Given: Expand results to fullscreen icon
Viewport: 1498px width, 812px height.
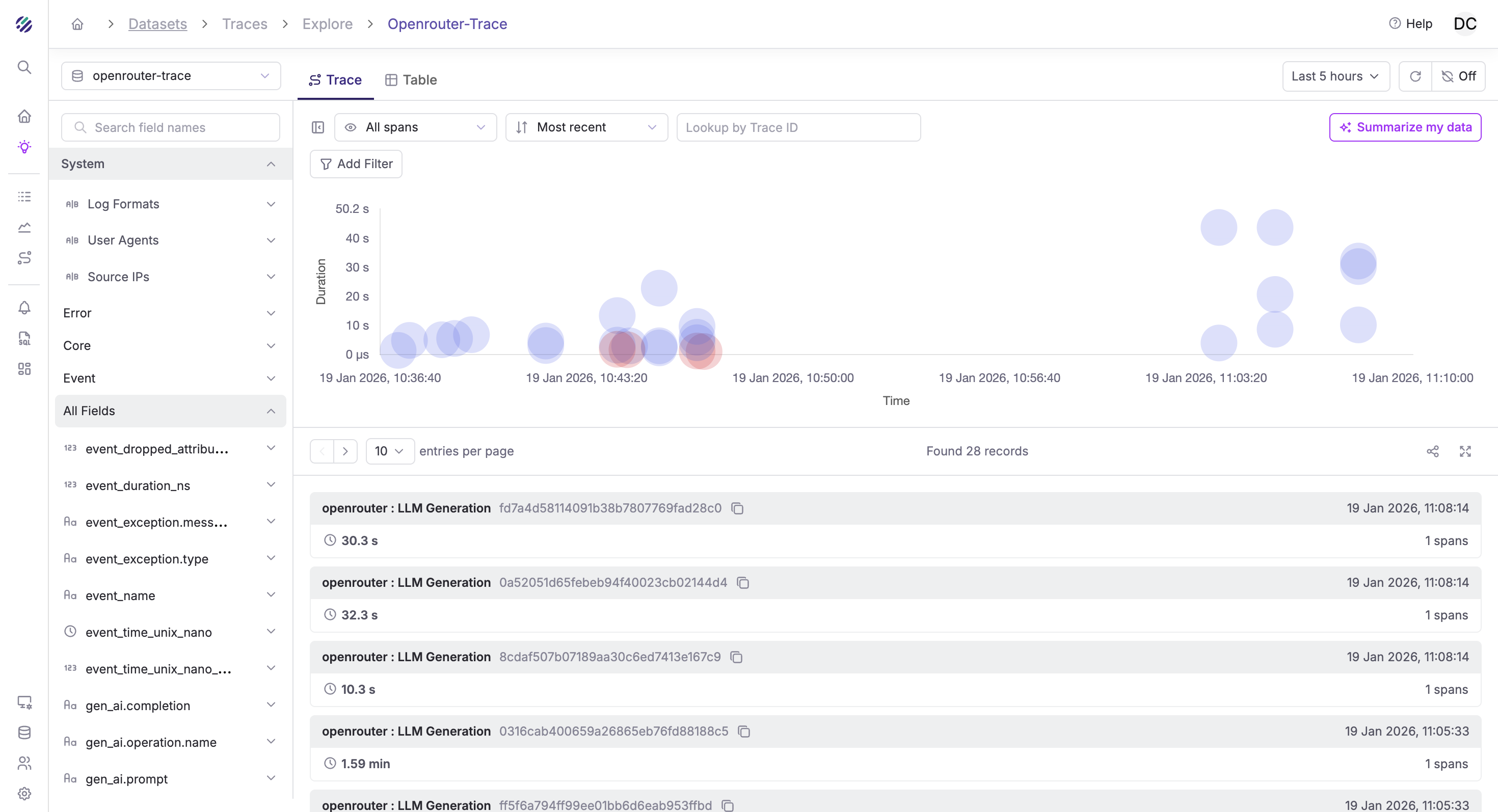Looking at the screenshot, I should 1465,451.
